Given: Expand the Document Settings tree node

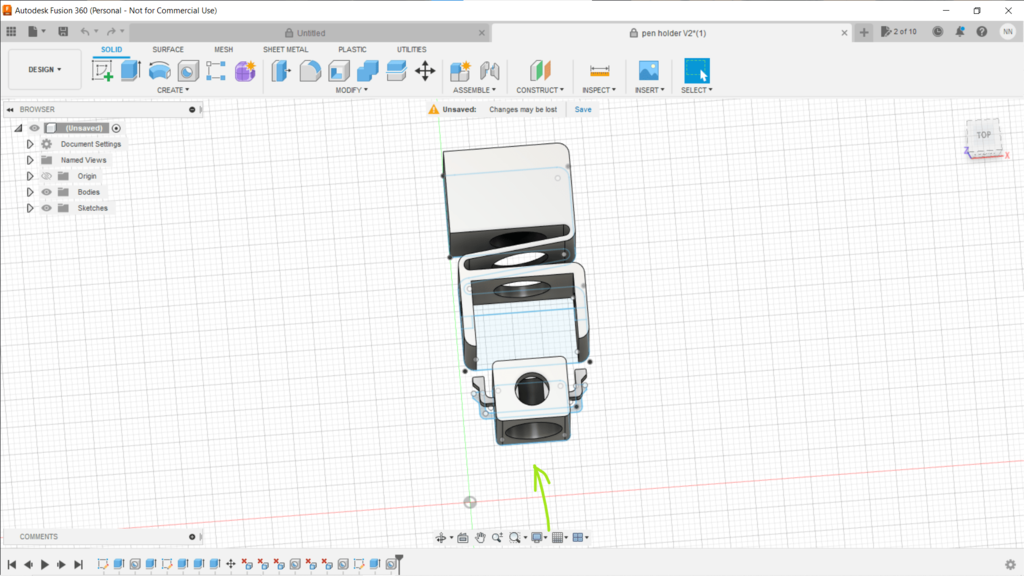Looking at the screenshot, I should (30, 144).
